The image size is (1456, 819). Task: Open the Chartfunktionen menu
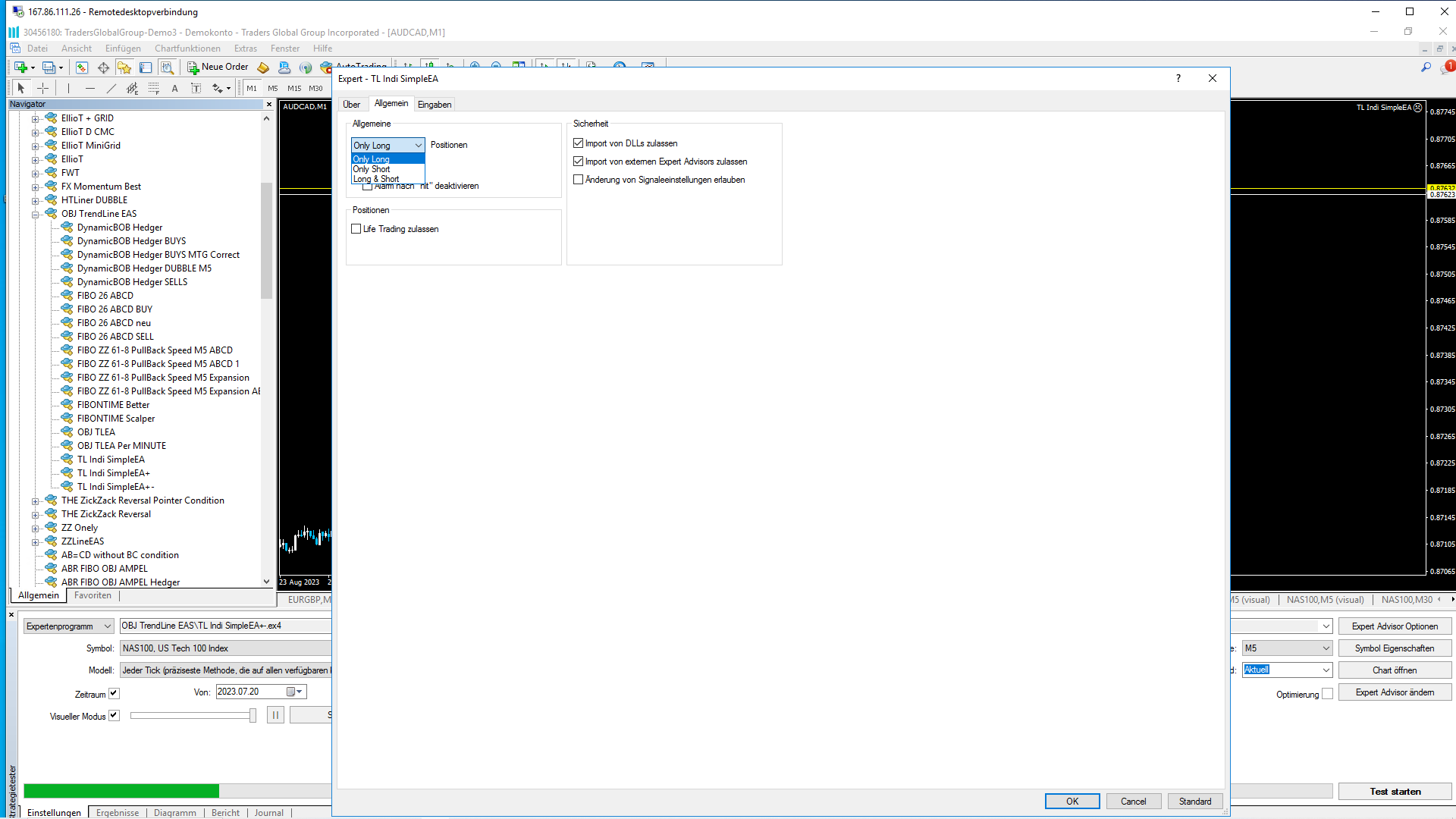point(187,49)
